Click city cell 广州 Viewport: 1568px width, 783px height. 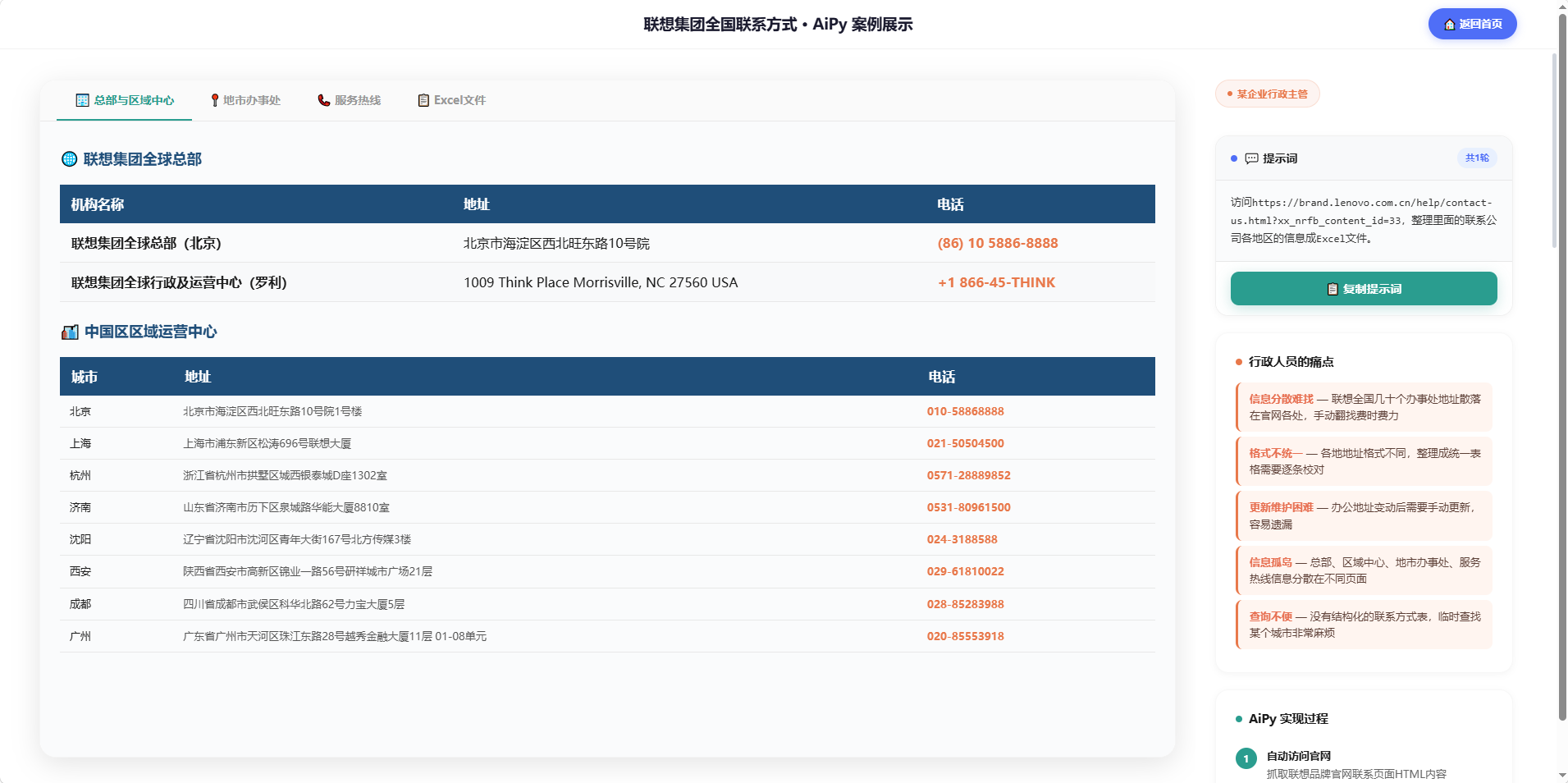pos(80,636)
